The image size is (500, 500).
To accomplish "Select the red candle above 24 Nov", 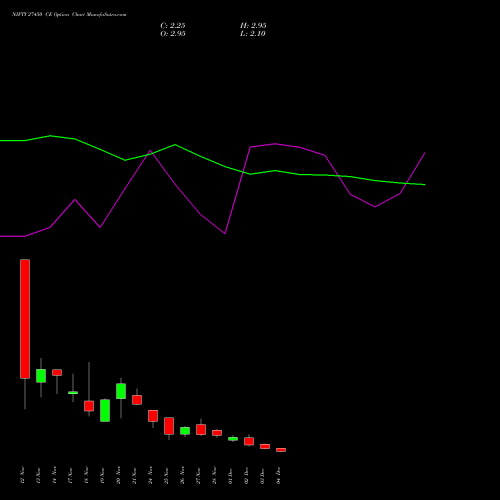I will 153,416.
